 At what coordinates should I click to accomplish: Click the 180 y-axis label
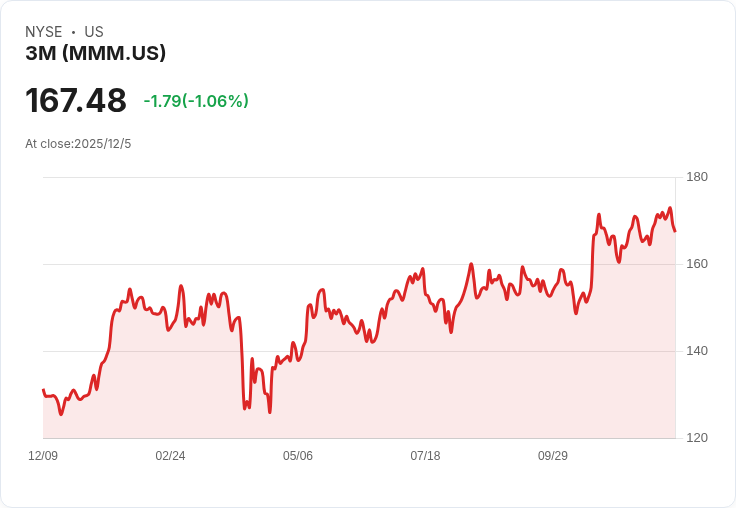[697, 177]
